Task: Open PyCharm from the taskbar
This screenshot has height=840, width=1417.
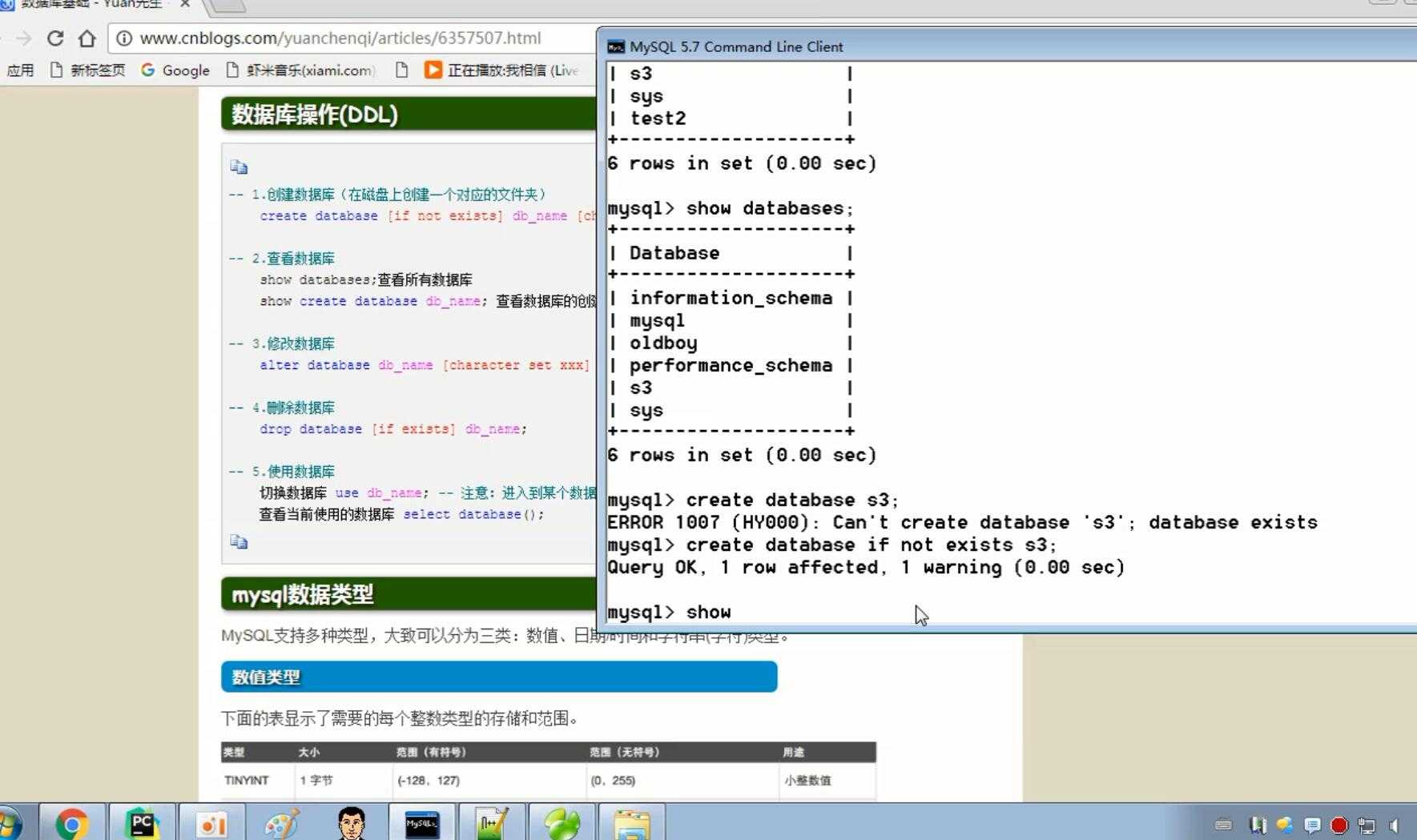Action: [x=142, y=823]
